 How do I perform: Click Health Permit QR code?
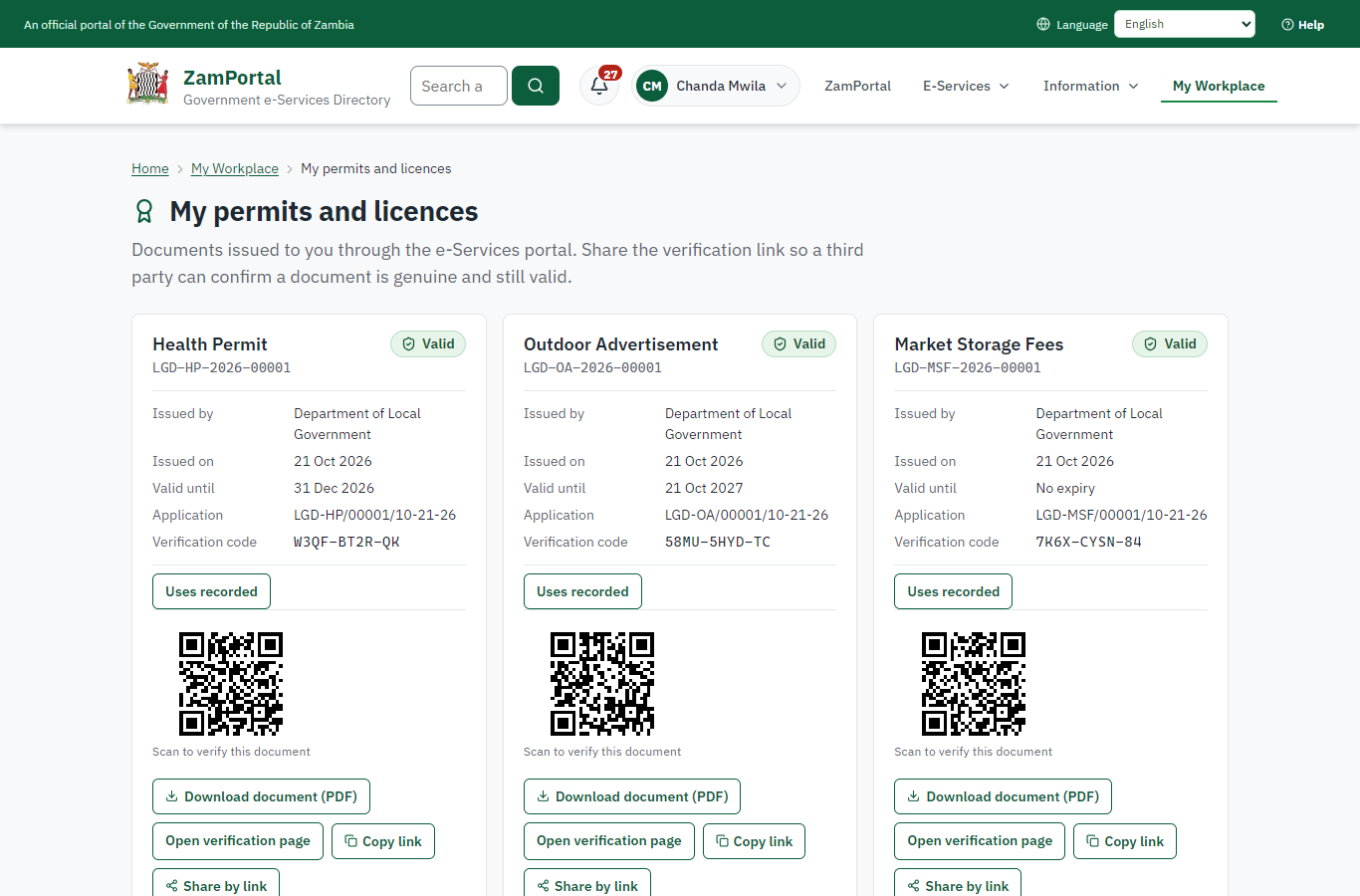coord(231,684)
